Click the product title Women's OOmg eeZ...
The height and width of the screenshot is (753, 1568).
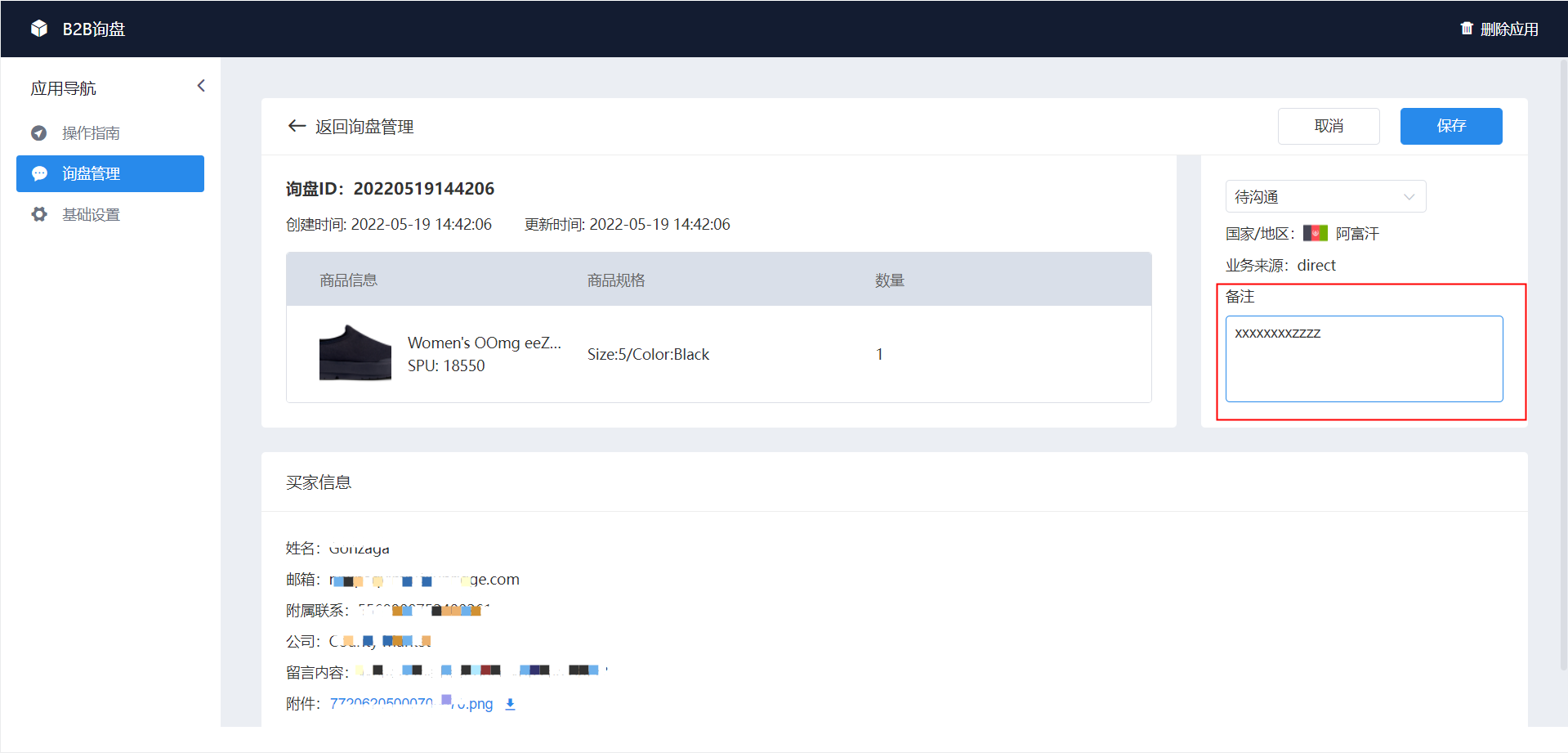pos(485,343)
